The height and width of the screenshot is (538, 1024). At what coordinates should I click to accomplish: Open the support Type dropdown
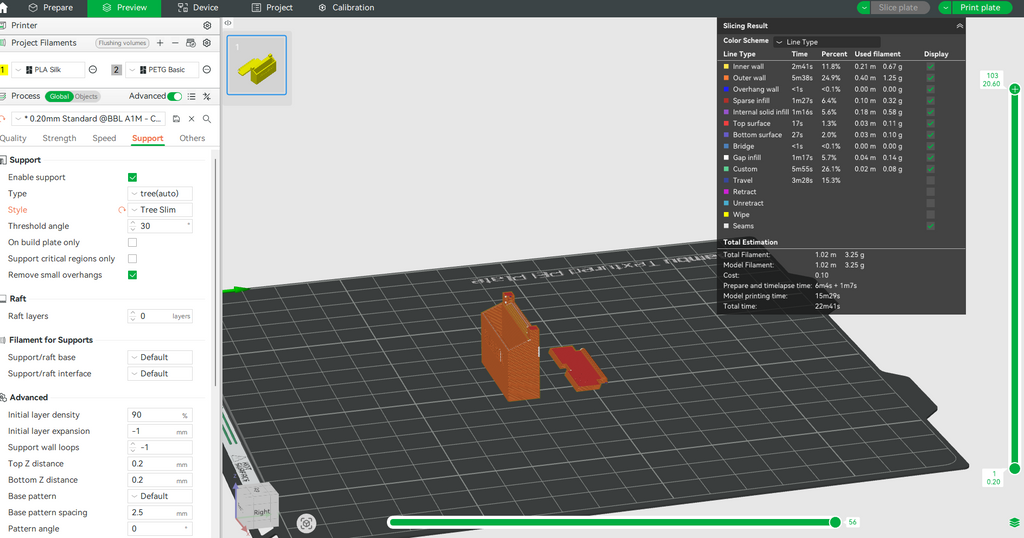click(x=160, y=193)
